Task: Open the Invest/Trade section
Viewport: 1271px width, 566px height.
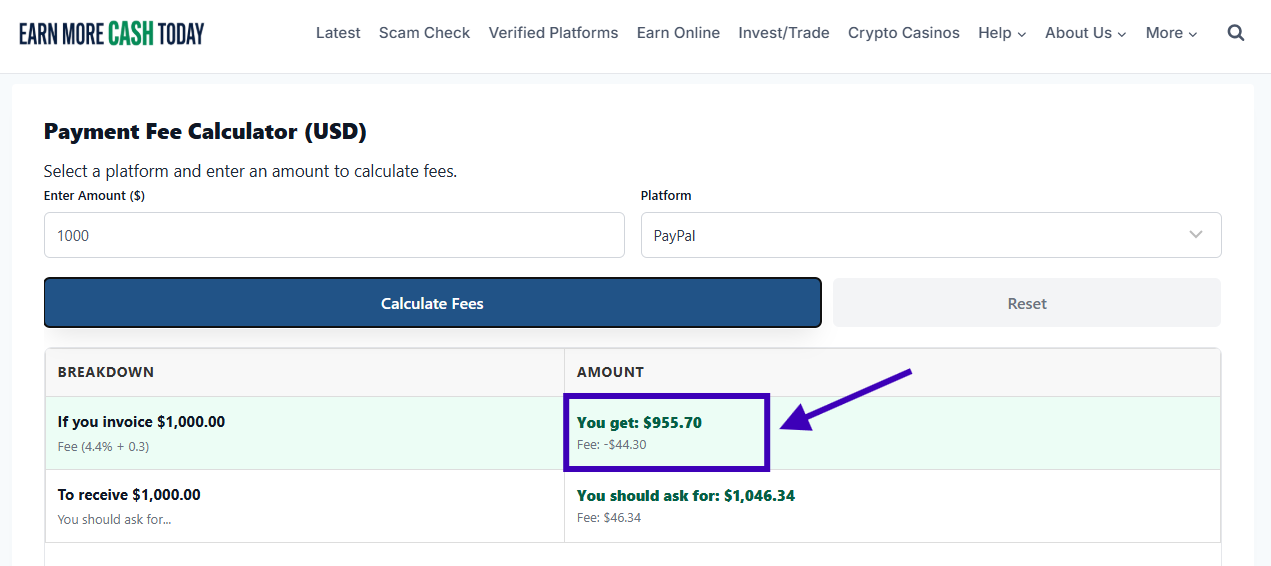Action: [784, 33]
